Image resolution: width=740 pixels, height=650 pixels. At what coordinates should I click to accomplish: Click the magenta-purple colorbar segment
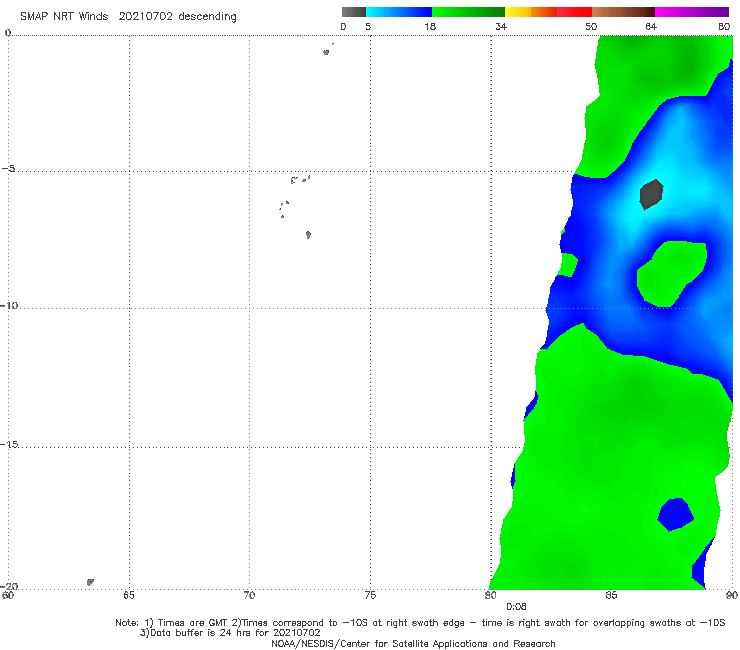pos(692,12)
